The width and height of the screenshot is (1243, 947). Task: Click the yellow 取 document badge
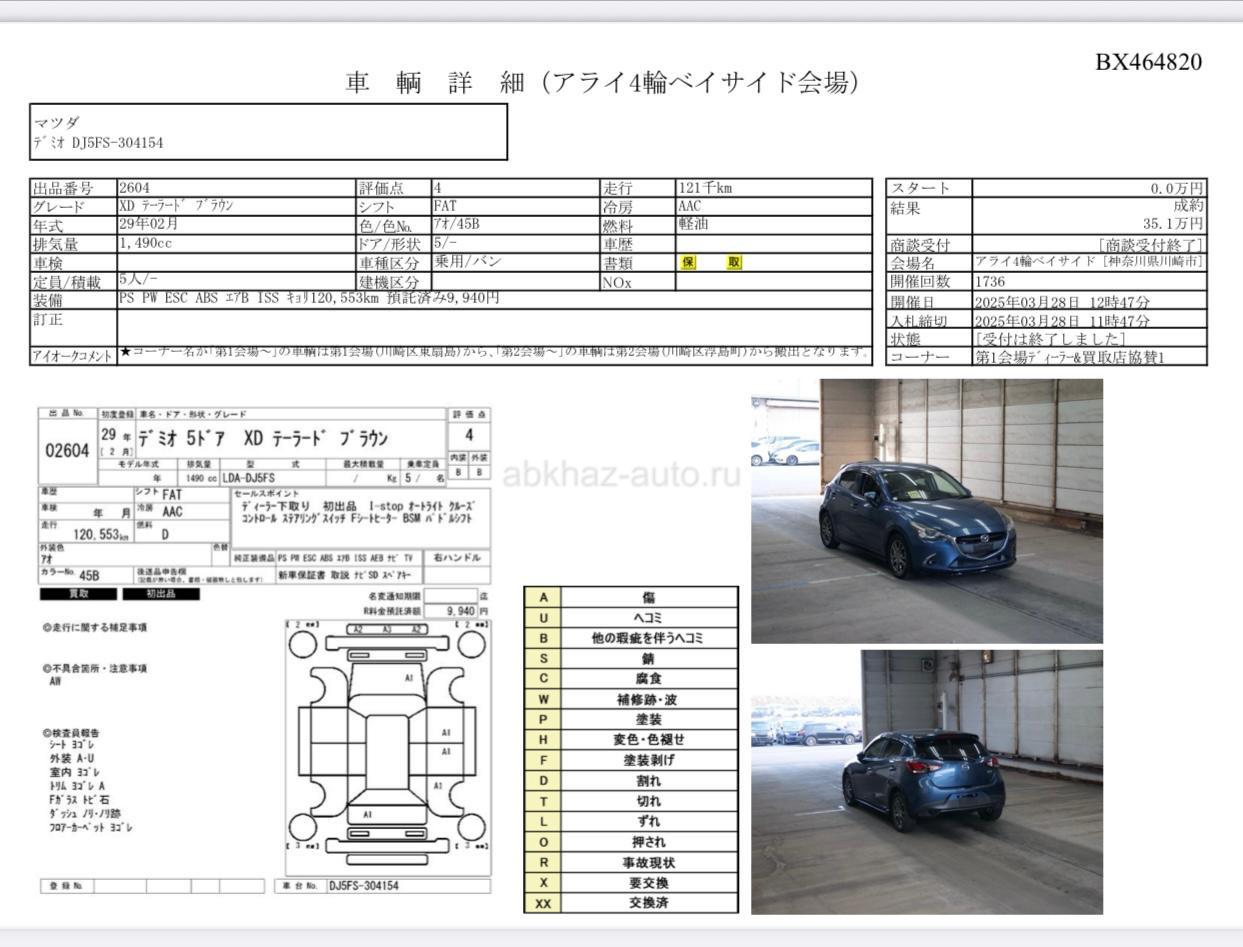click(735, 263)
